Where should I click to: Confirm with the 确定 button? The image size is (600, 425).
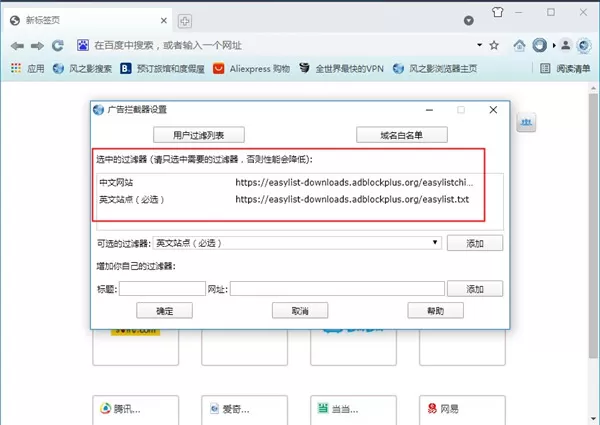tap(165, 311)
